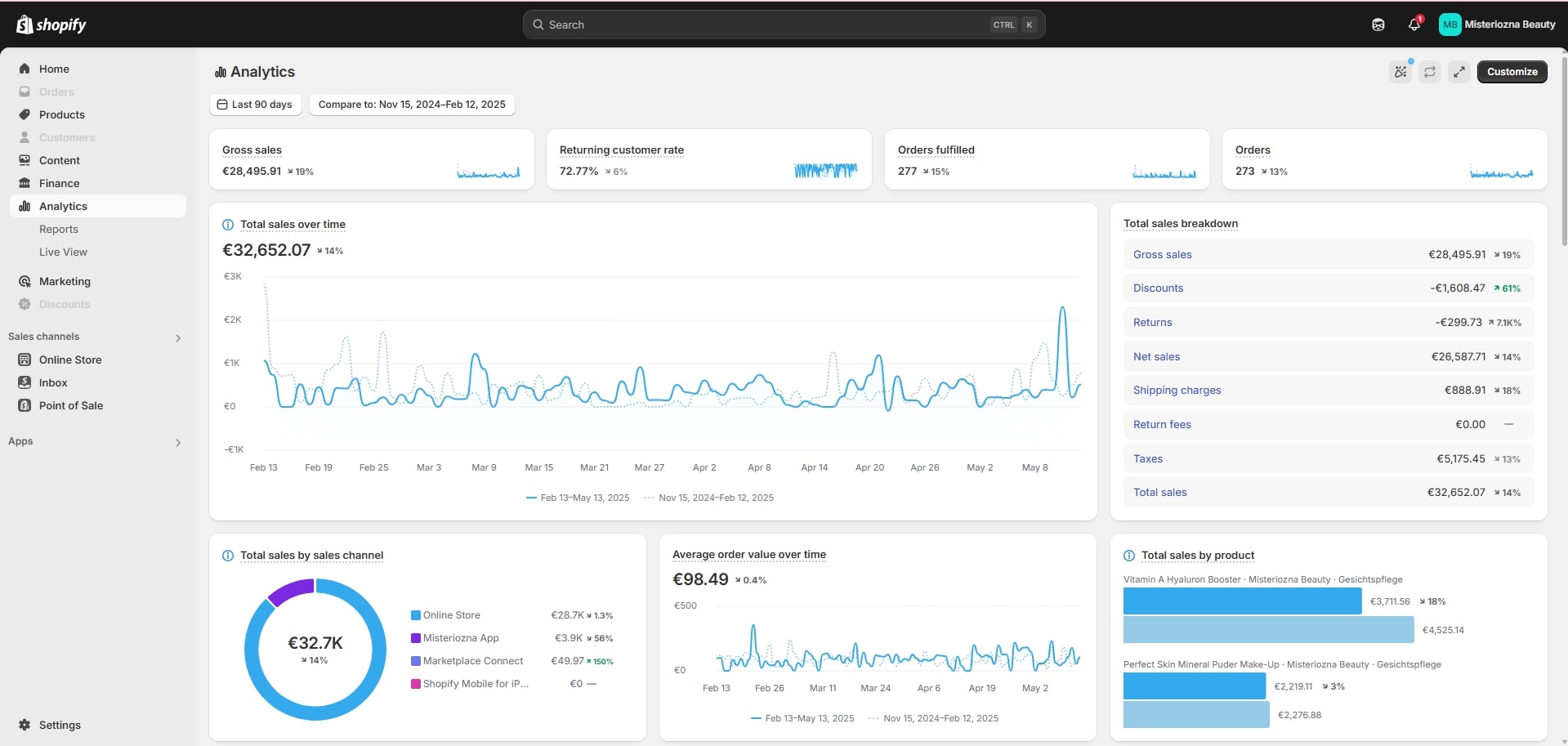Click the confetti what's new icon
Screen dimensions: 1568x746
(x=1400, y=72)
